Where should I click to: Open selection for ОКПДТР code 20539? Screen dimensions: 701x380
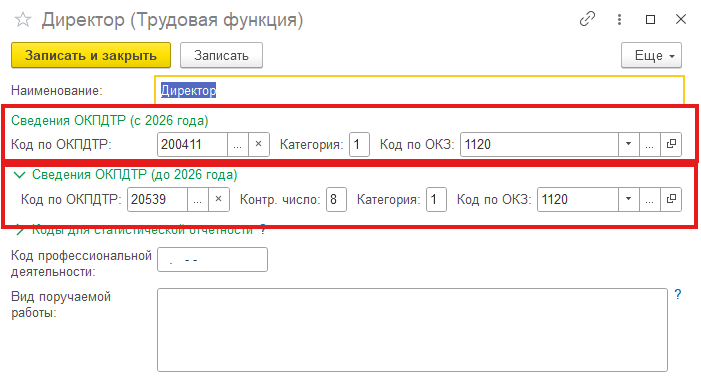198,199
